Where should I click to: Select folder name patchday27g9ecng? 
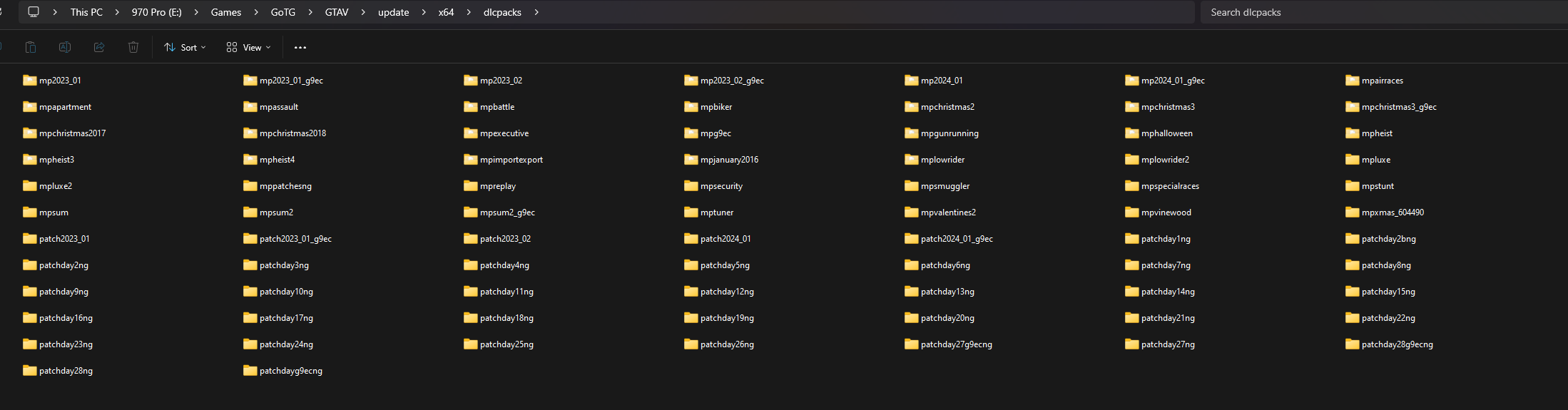957,344
